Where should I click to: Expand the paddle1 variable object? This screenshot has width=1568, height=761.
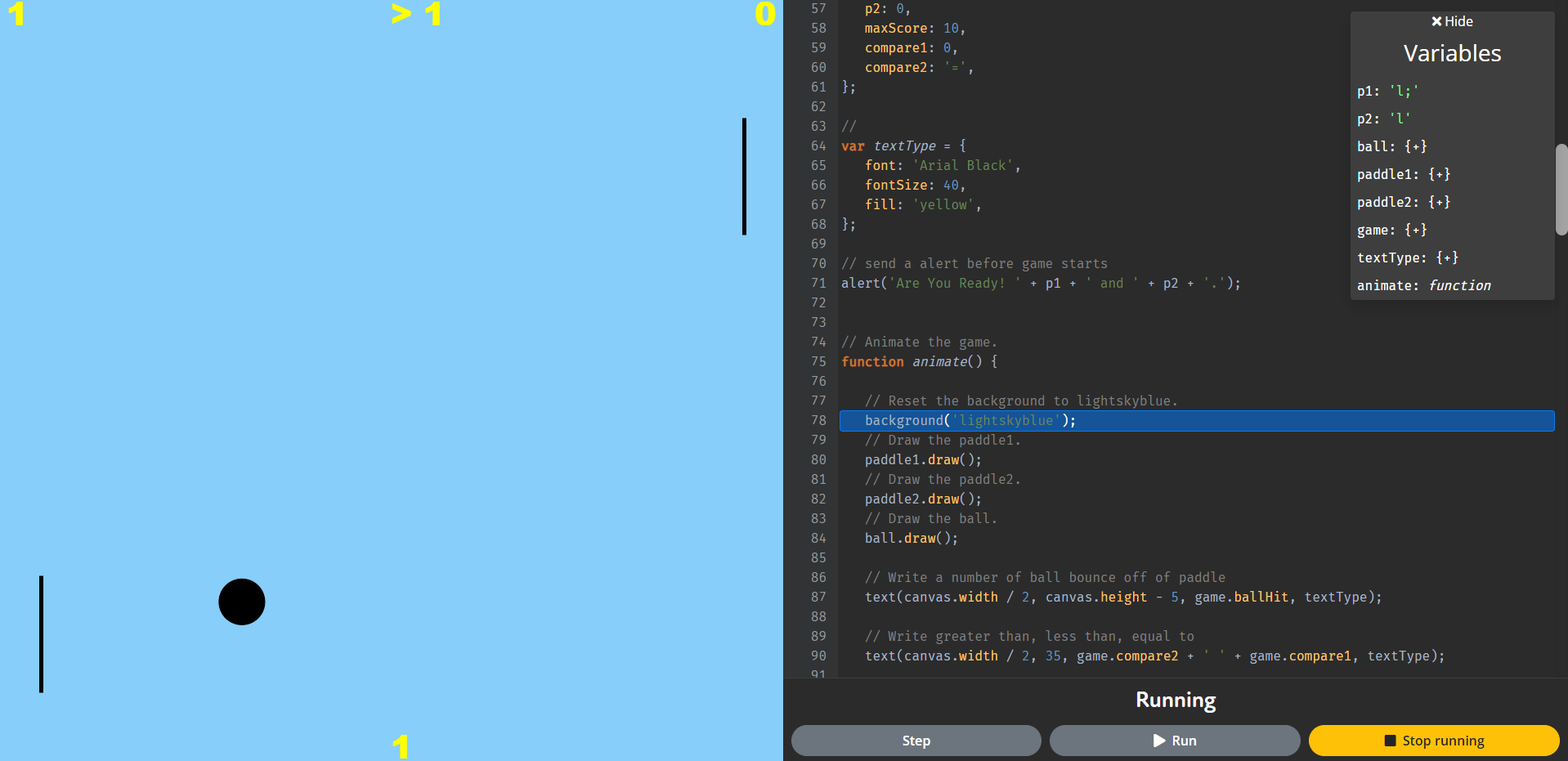(1439, 174)
